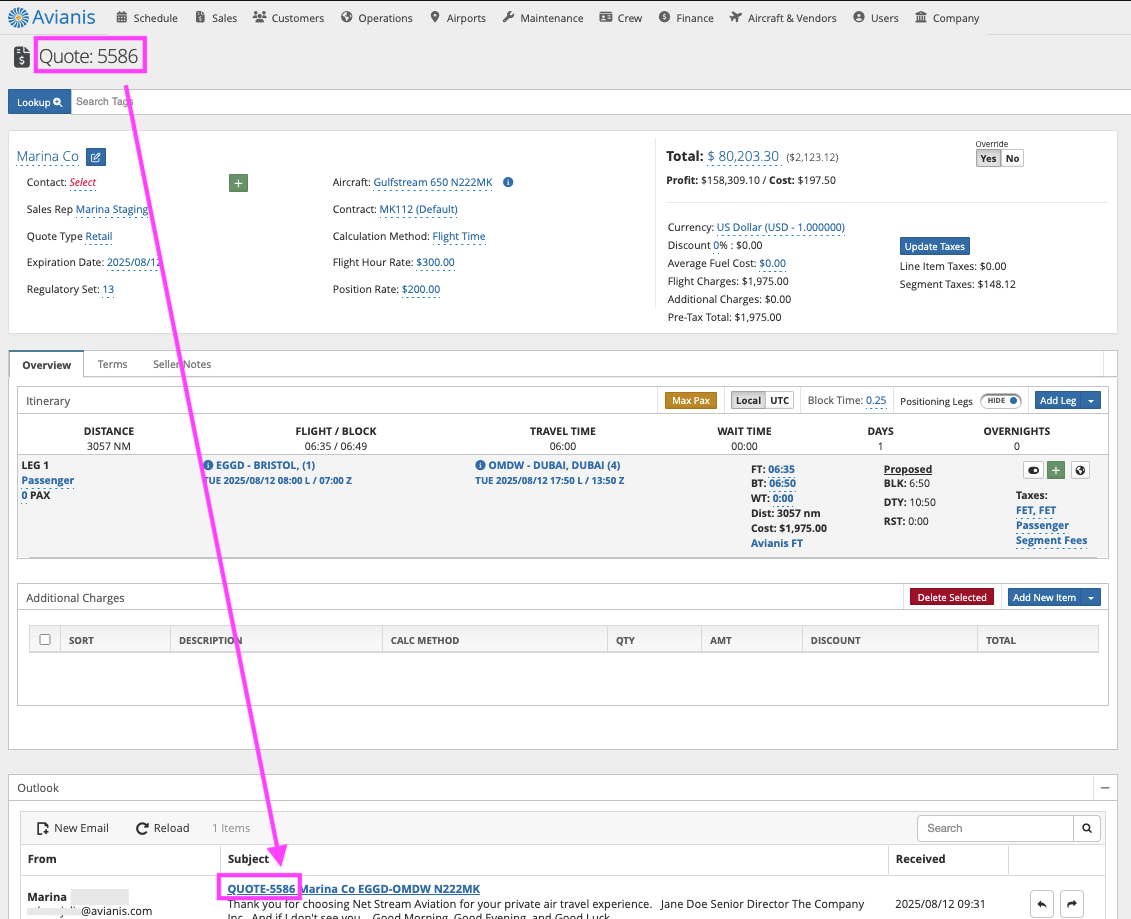Screen dimensions: 1131x919
Task: Click the info icon next to Gulfstream 650 N222MK
Action: 508,183
